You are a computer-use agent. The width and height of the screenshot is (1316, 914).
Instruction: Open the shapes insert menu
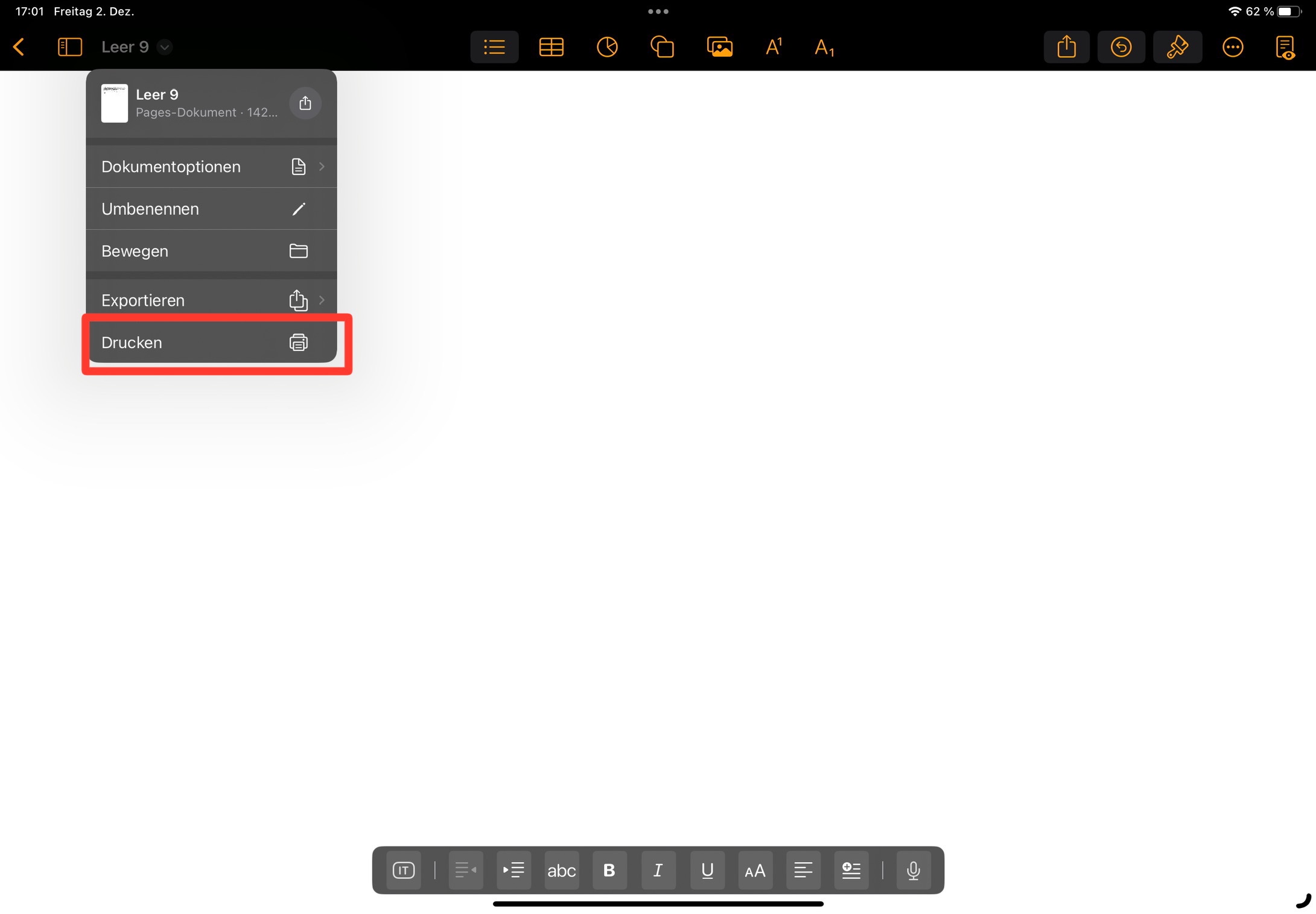pyautogui.click(x=662, y=47)
